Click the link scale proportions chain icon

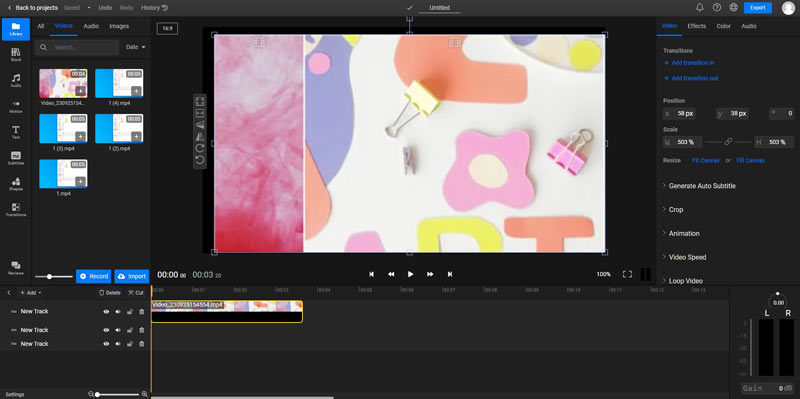(728, 142)
